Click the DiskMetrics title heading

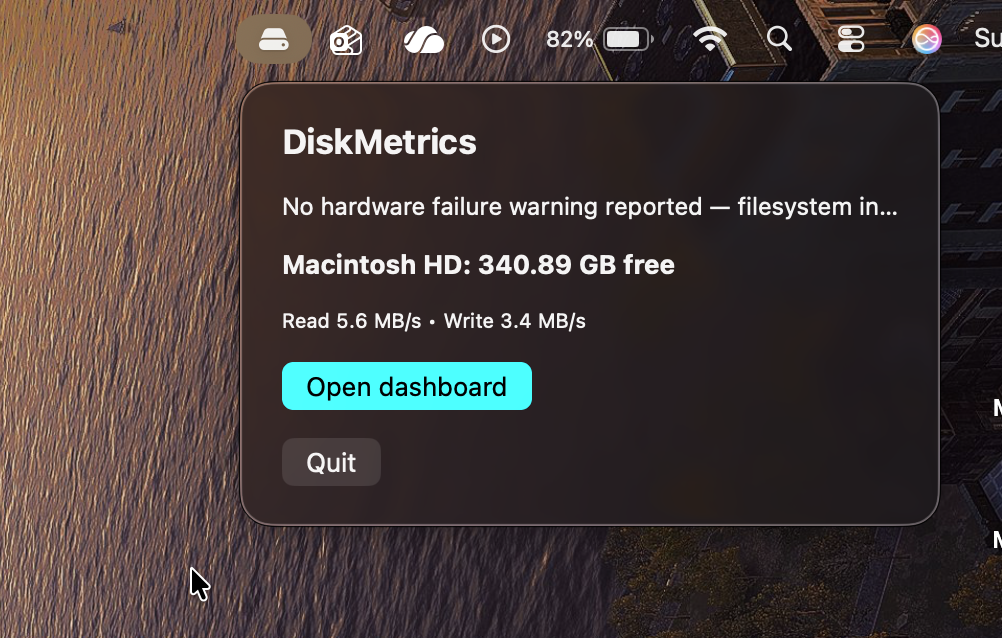tap(380, 142)
